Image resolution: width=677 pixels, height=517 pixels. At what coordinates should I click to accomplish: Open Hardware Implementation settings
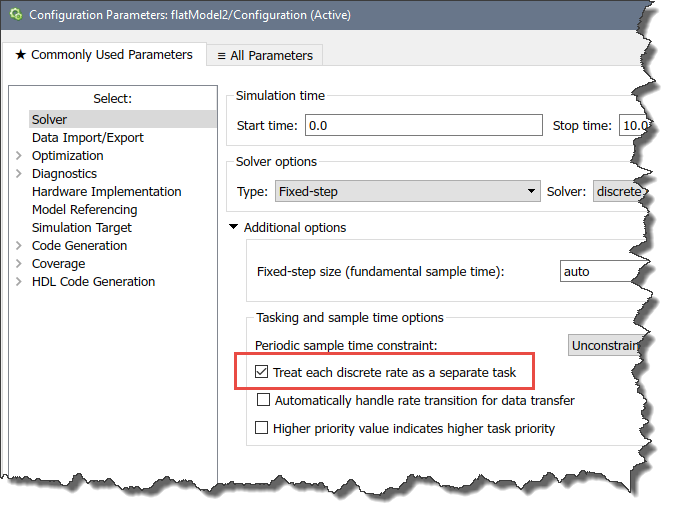point(106,192)
